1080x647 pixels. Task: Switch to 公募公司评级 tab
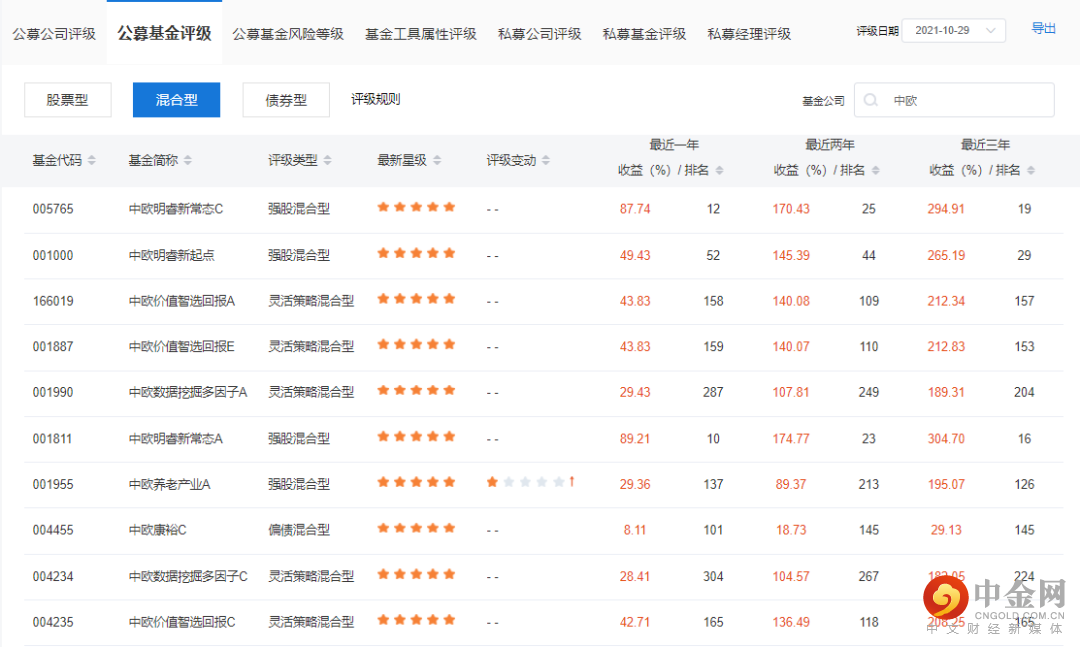coord(54,34)
